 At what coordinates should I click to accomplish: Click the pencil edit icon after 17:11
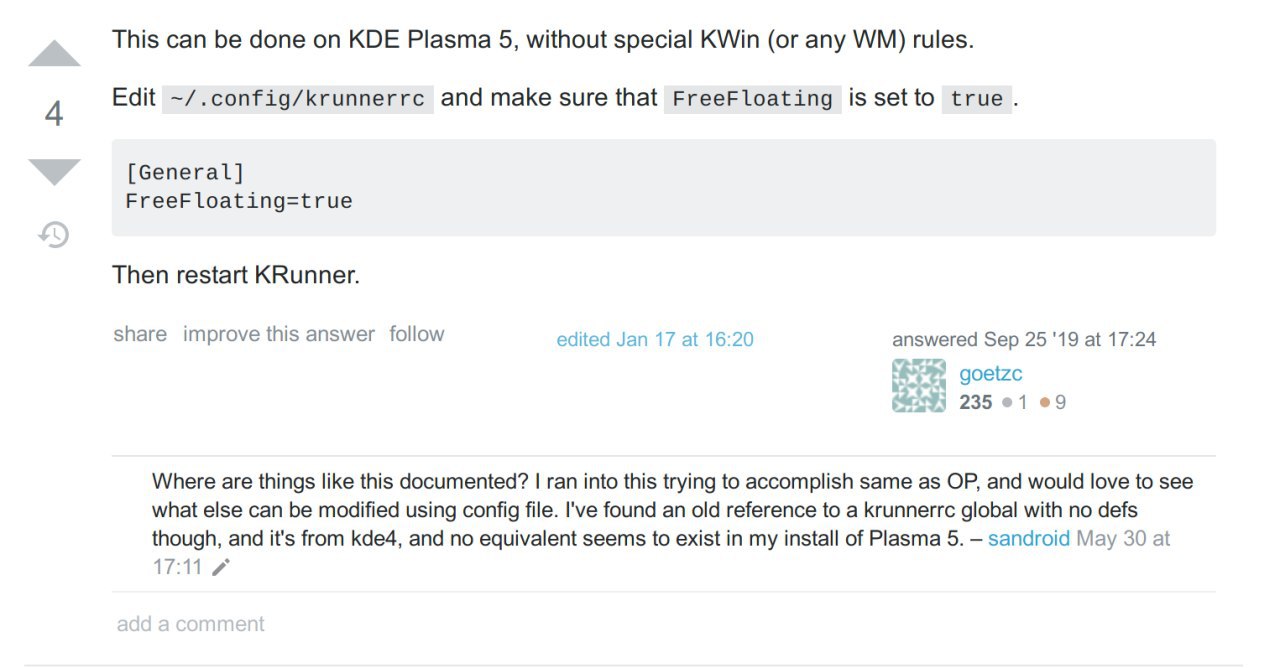point(221,568)
